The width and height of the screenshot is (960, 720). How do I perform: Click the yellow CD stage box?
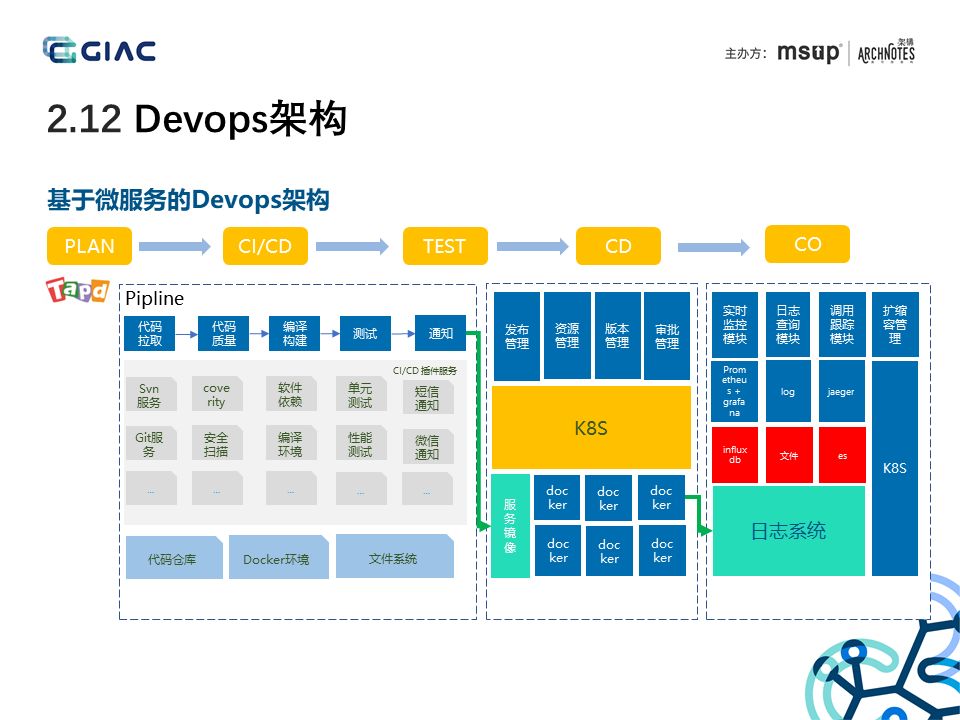click(x=618, y=246)
